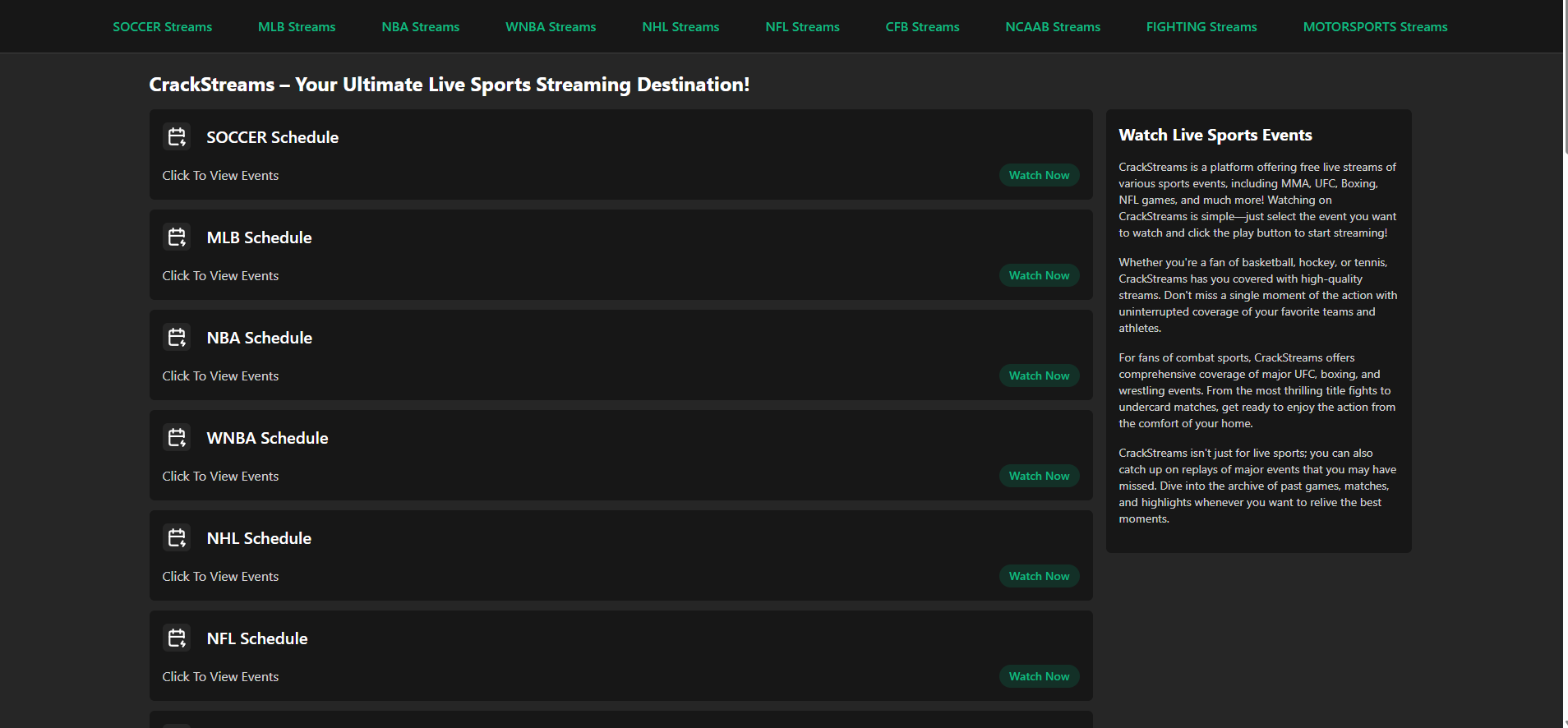This screenshot has height=728, width=1568.
Task: Click the NFL Schedule calendar icon
Action: point(177,638)
